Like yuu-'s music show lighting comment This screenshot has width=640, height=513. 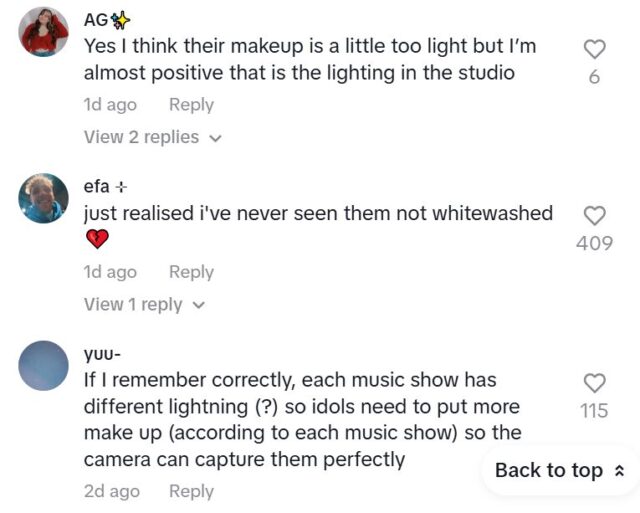tap(594, 383)
